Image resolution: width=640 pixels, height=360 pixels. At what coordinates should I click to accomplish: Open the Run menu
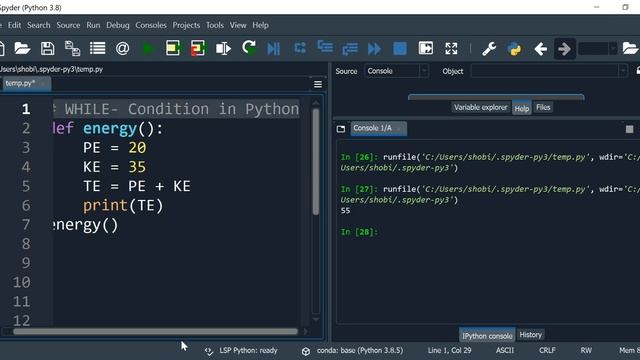tap(93, 25)
